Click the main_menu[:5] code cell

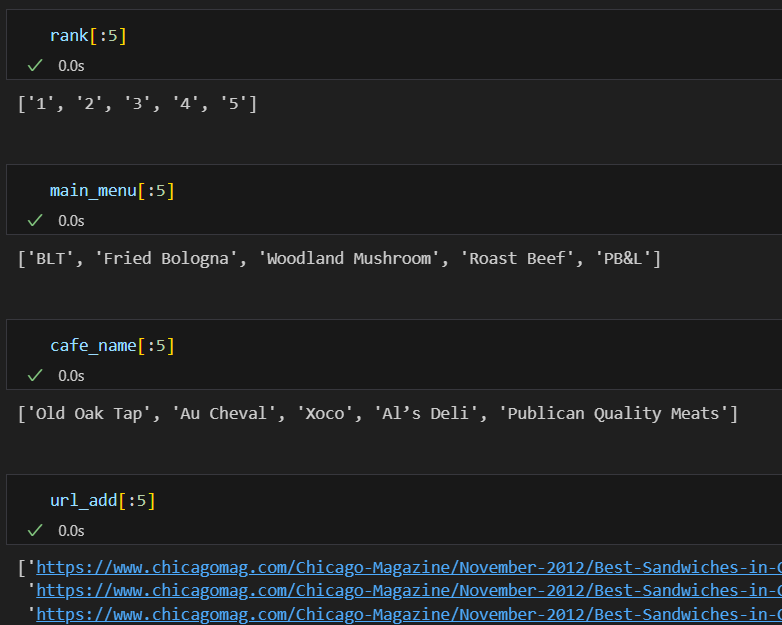point(394,200)
